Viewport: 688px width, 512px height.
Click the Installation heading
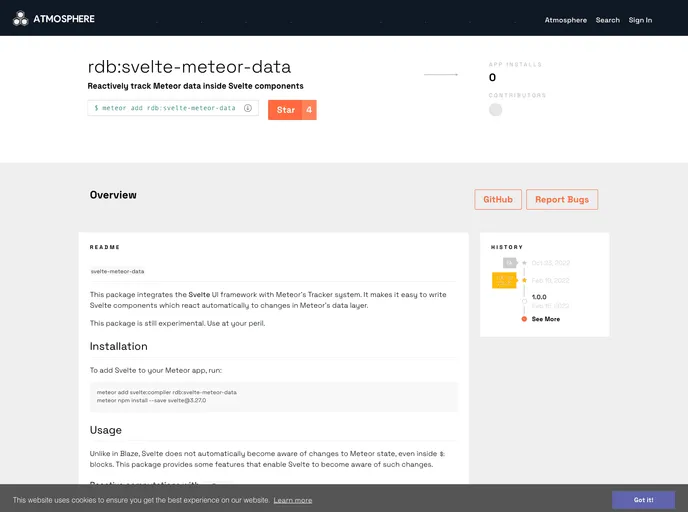pyautogui.click(x=118, y=346)
